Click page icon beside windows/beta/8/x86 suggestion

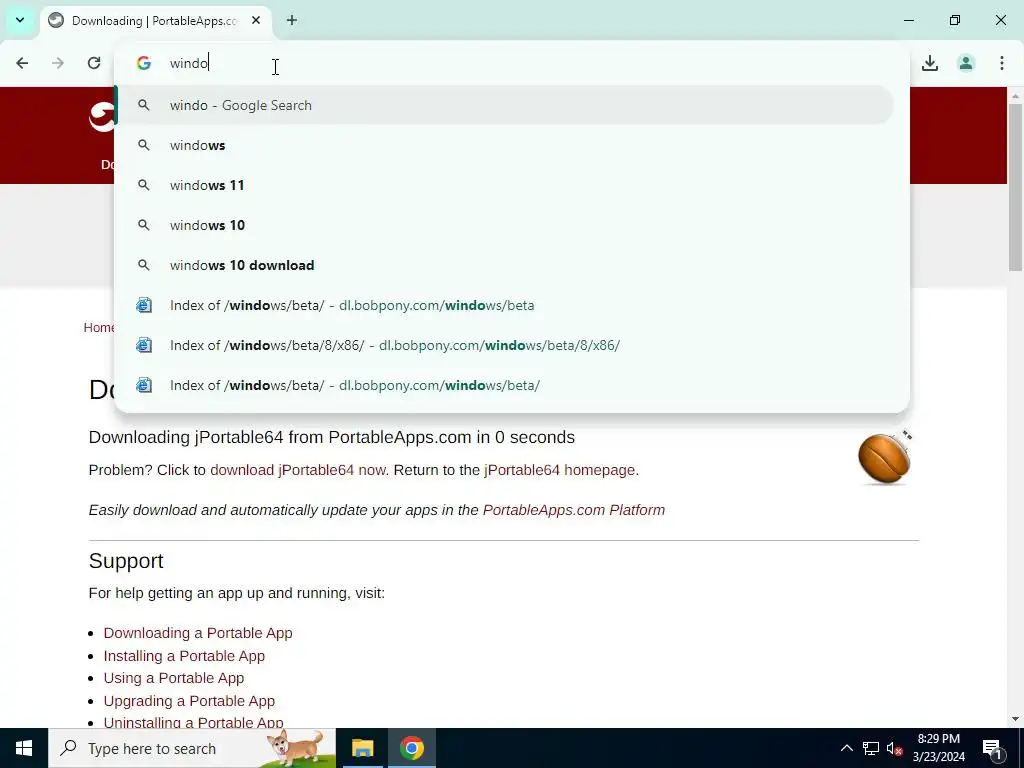pos(144,345)
